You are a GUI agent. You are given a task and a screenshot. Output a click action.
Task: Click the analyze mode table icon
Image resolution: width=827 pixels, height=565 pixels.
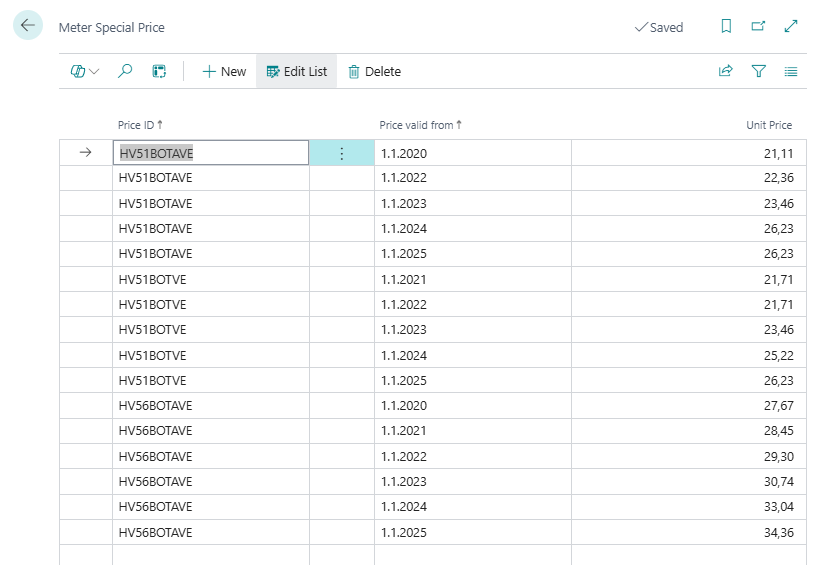click(x=158, y=71)
